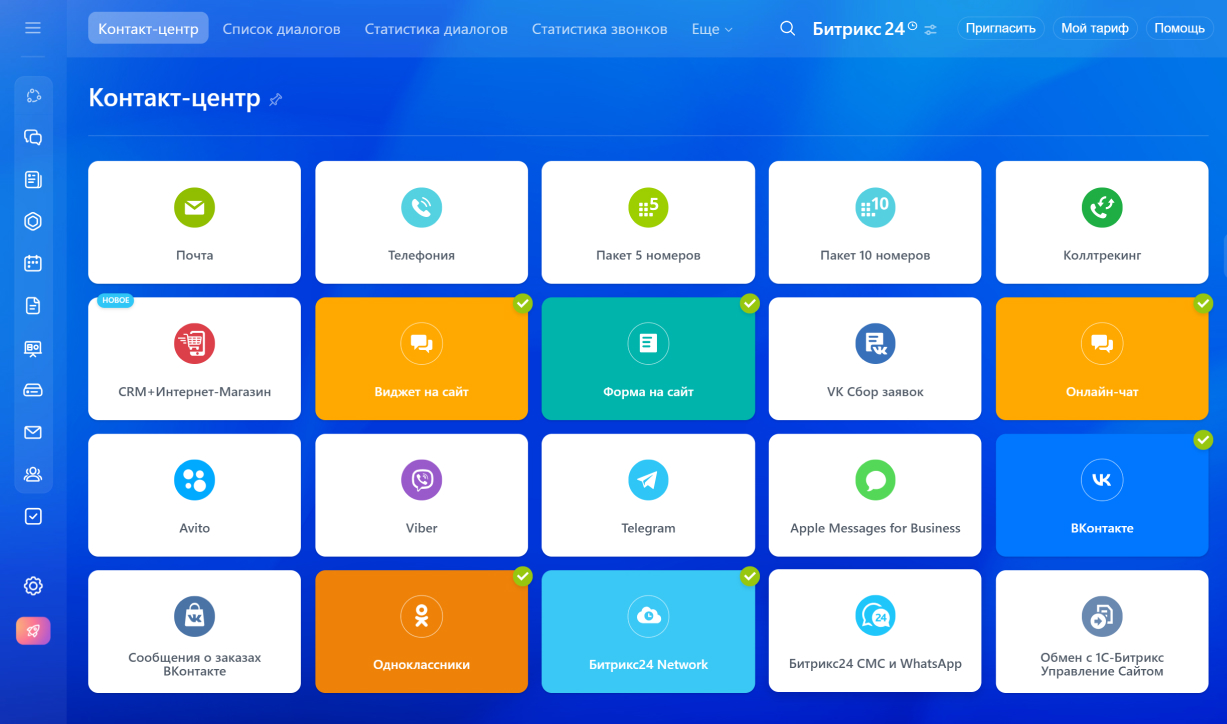Open the calendar icon in sidebar
Screen dimensions: 1227x724
(33, 264)
